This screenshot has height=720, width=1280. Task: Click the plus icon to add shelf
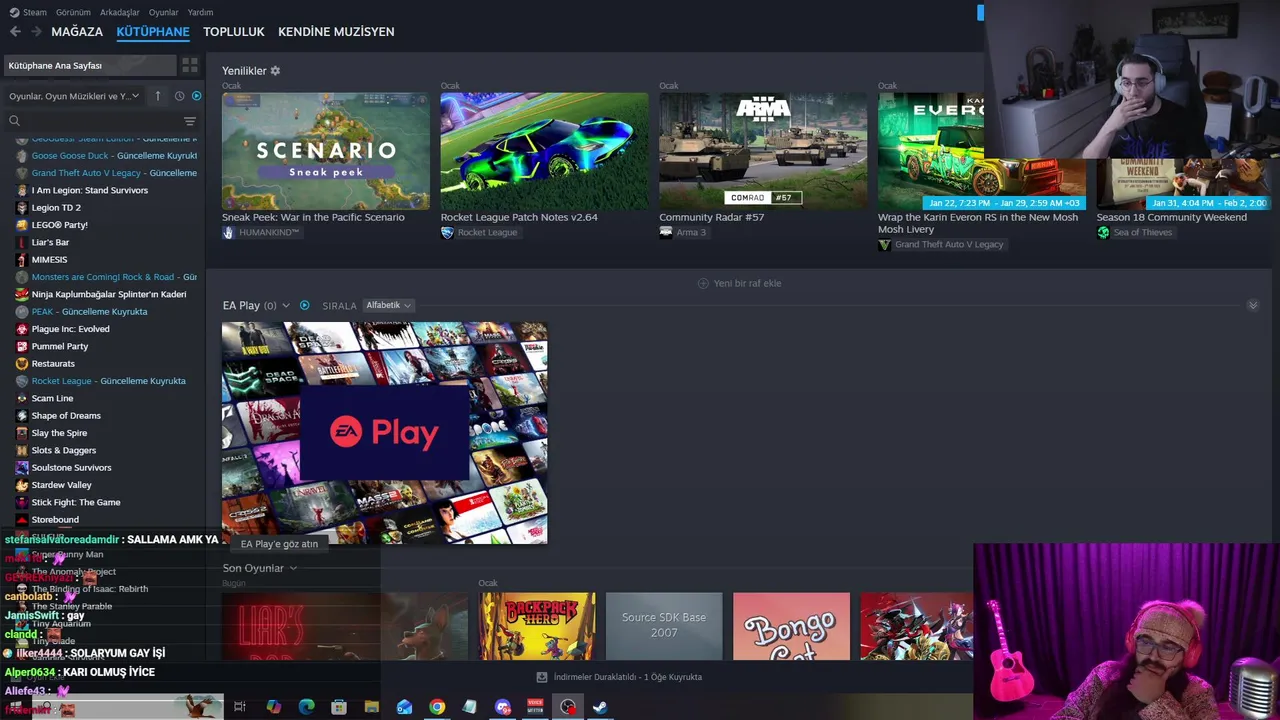703,283
